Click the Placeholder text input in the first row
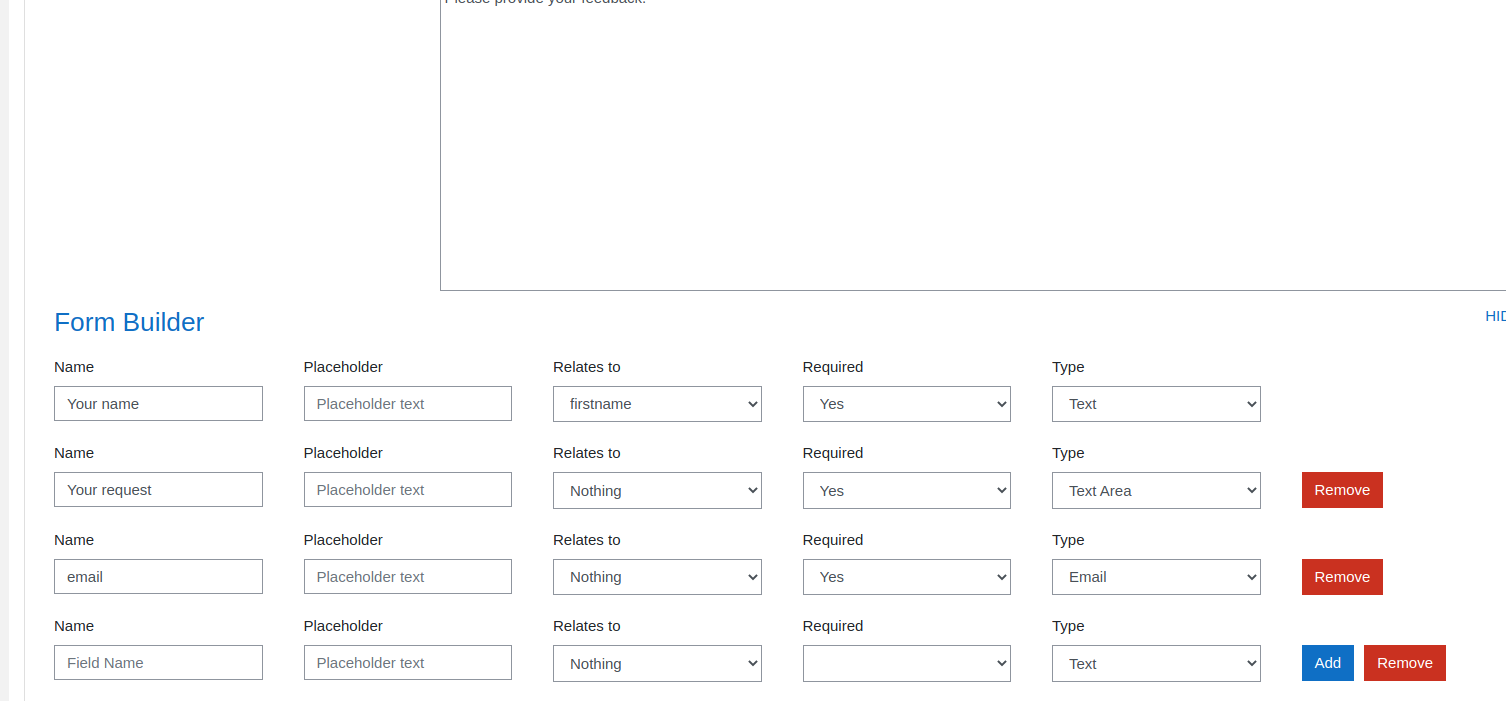 point(407,403)
